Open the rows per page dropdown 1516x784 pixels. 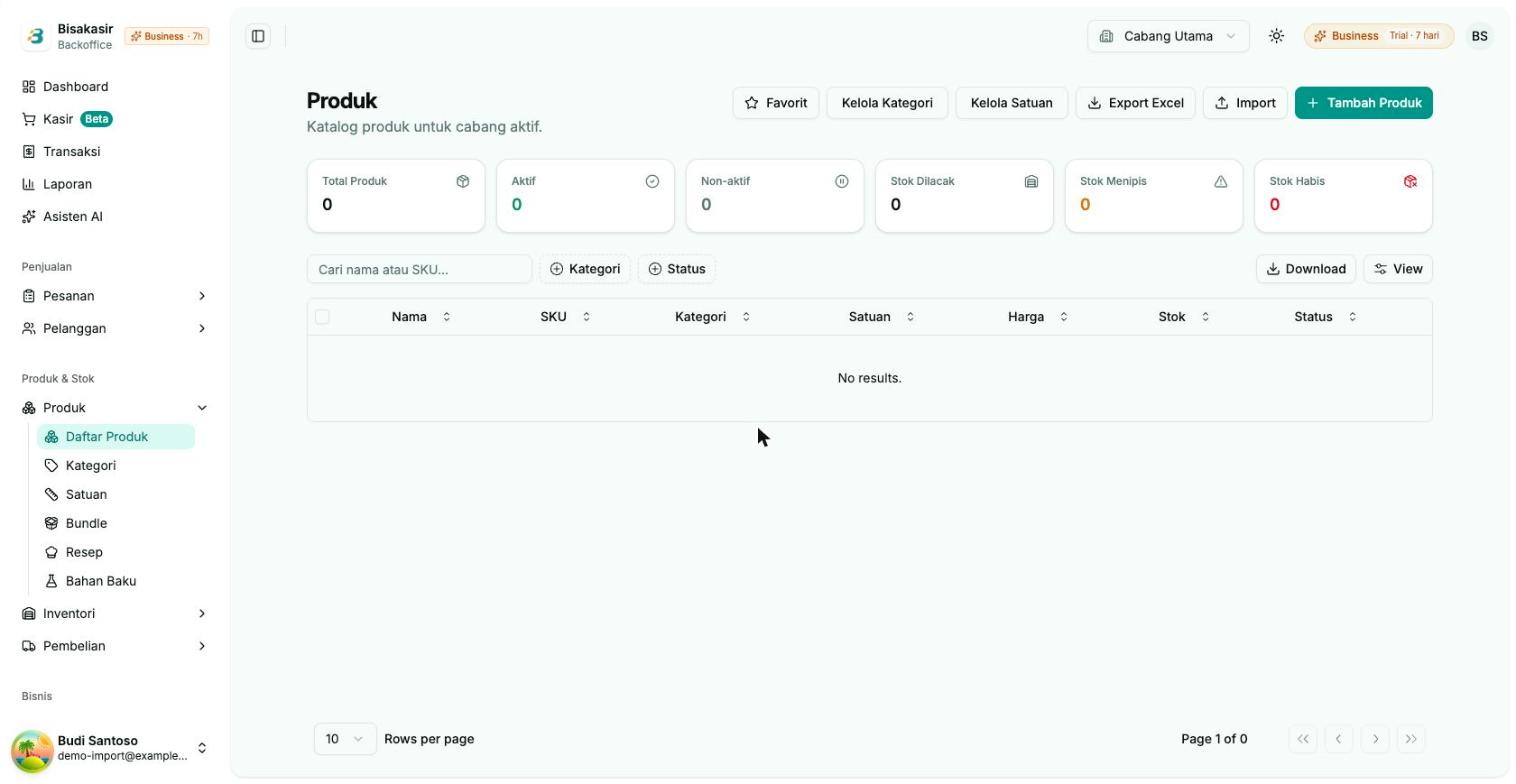point(345,739)
